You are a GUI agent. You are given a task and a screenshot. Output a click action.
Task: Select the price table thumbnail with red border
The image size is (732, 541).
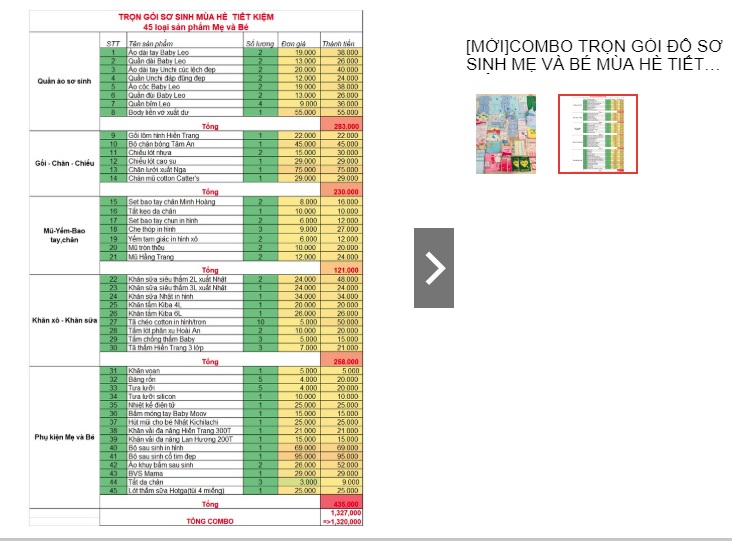598,134
